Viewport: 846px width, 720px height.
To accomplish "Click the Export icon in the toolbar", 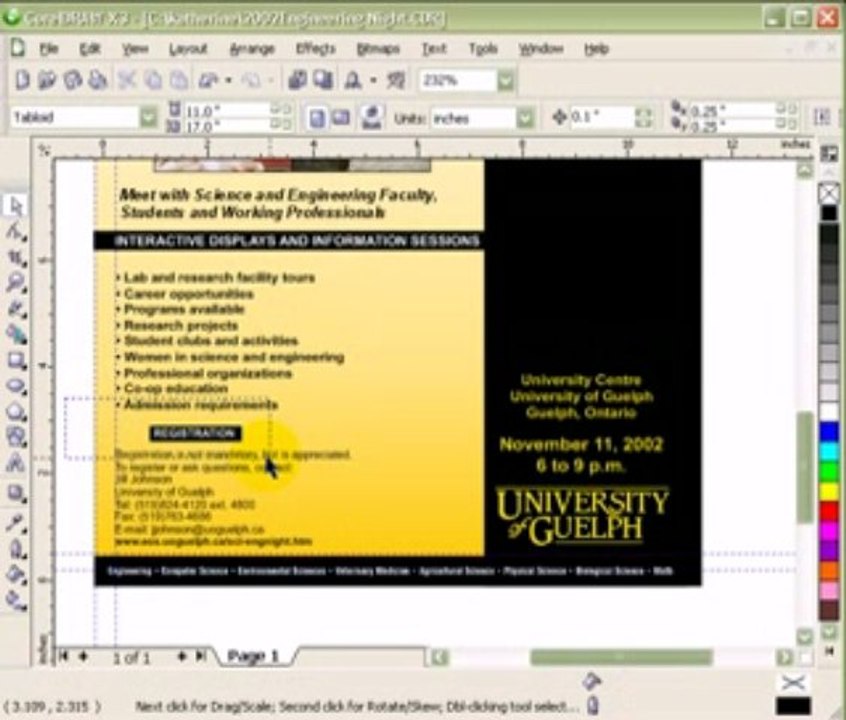I will [x=324, y=80].
